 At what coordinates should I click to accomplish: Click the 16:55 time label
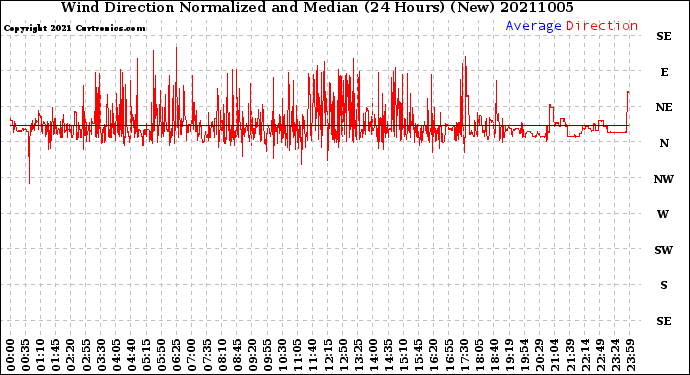[449, 355]
